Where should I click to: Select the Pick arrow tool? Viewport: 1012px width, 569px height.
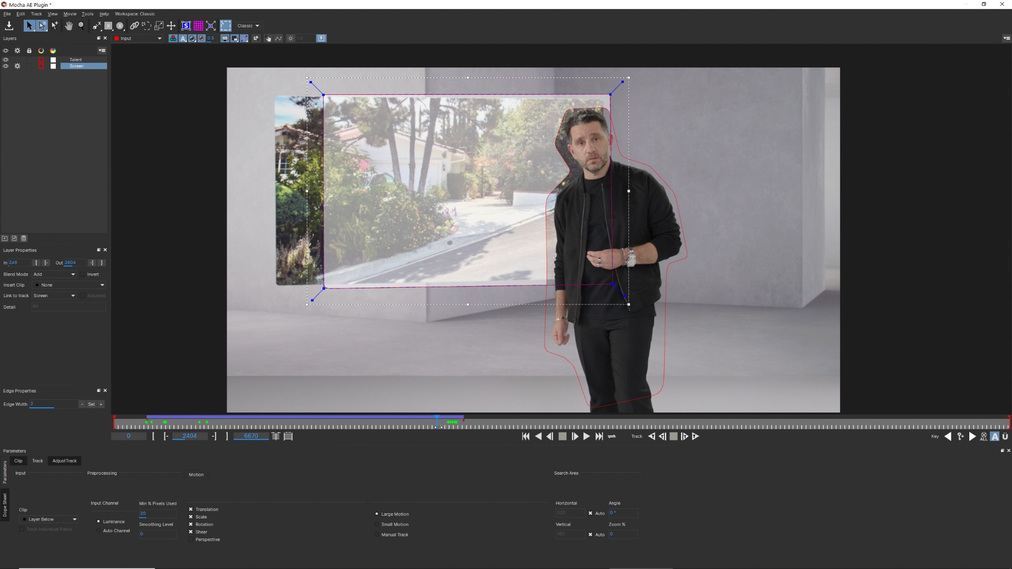pos(29,26)
